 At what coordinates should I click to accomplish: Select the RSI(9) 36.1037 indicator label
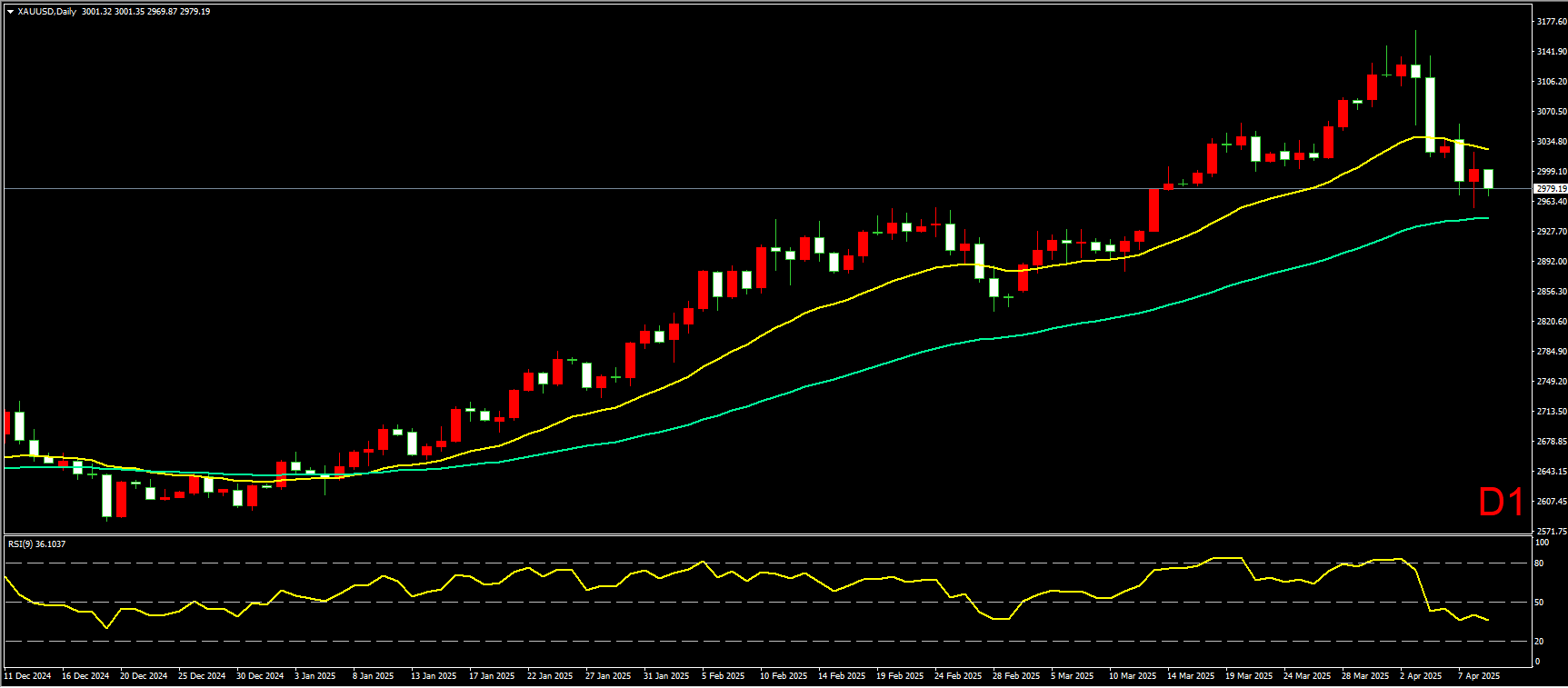click(x=36, y=543)
